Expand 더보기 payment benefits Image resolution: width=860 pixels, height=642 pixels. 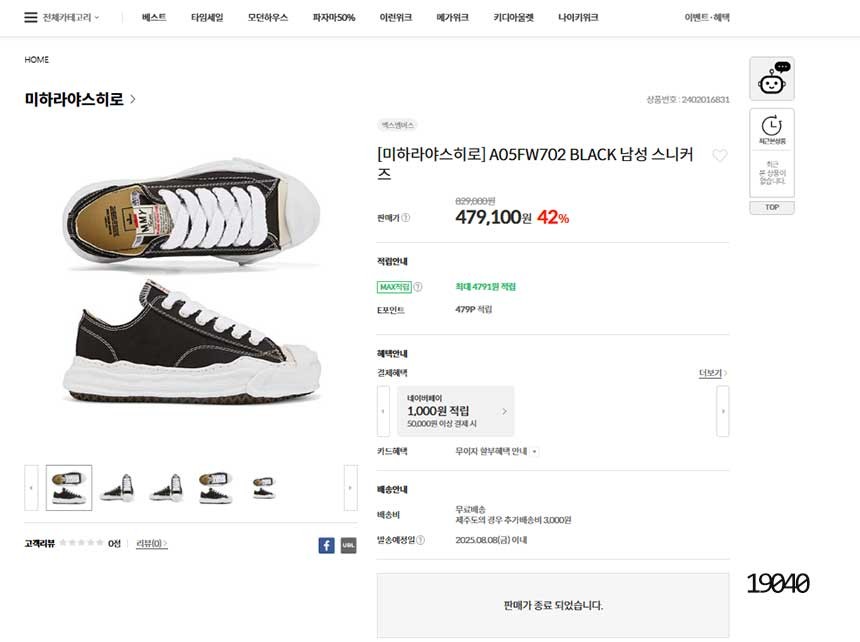click(x=712, y=373)
